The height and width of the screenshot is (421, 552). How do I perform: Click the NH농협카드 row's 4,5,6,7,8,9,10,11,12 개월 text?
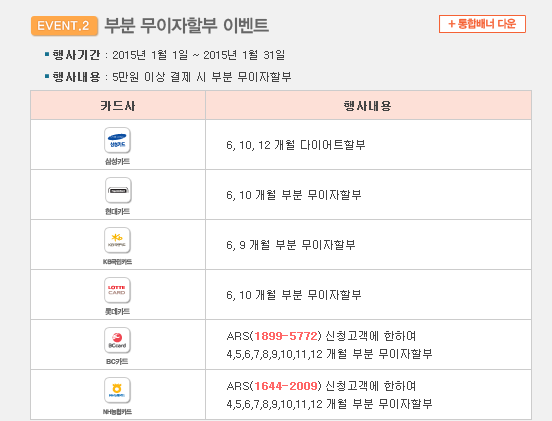pyautogui.click(x=329, y=404)
